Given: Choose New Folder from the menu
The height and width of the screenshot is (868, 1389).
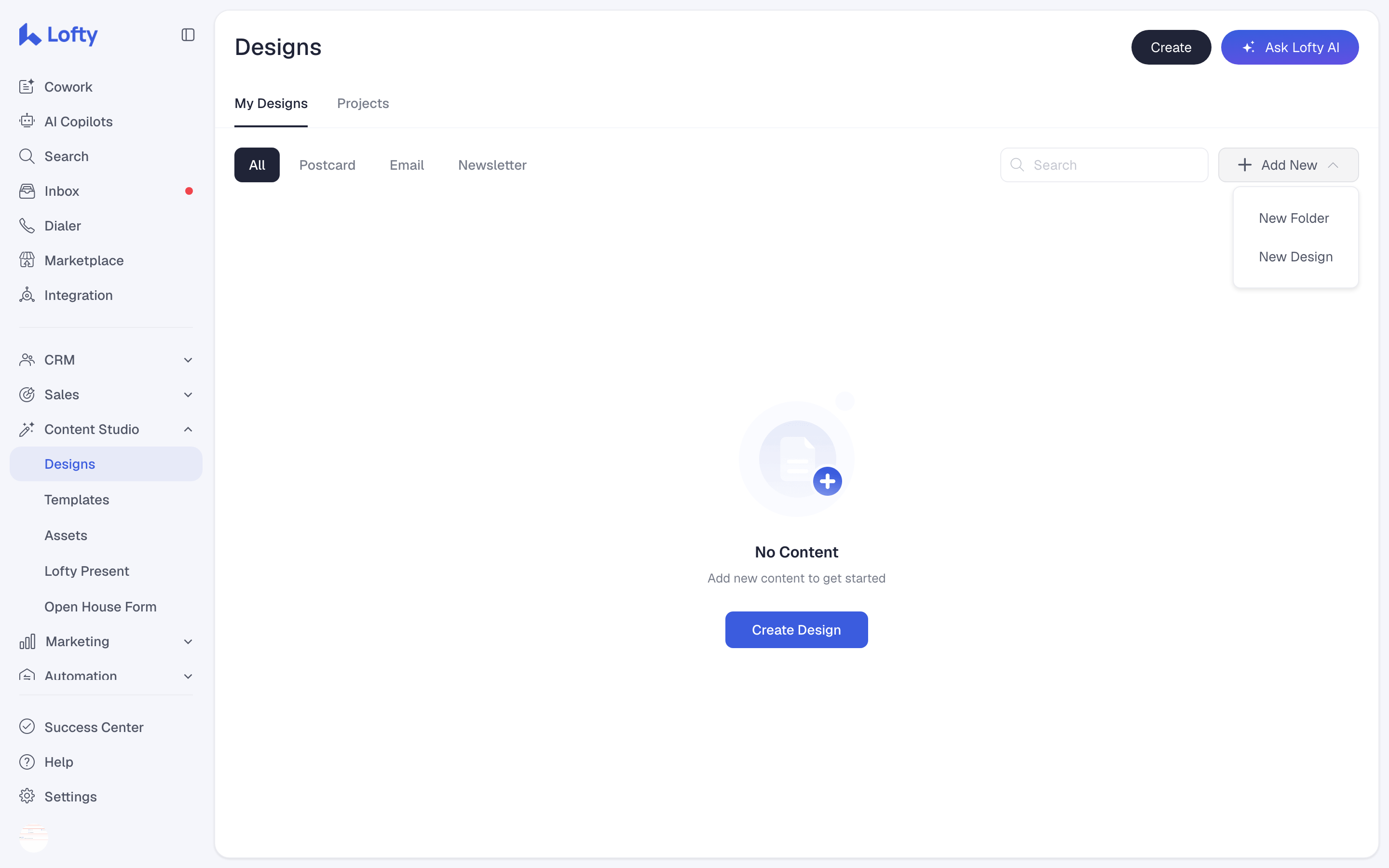Looking at the screenshot, I should [x=1294, y=218].
